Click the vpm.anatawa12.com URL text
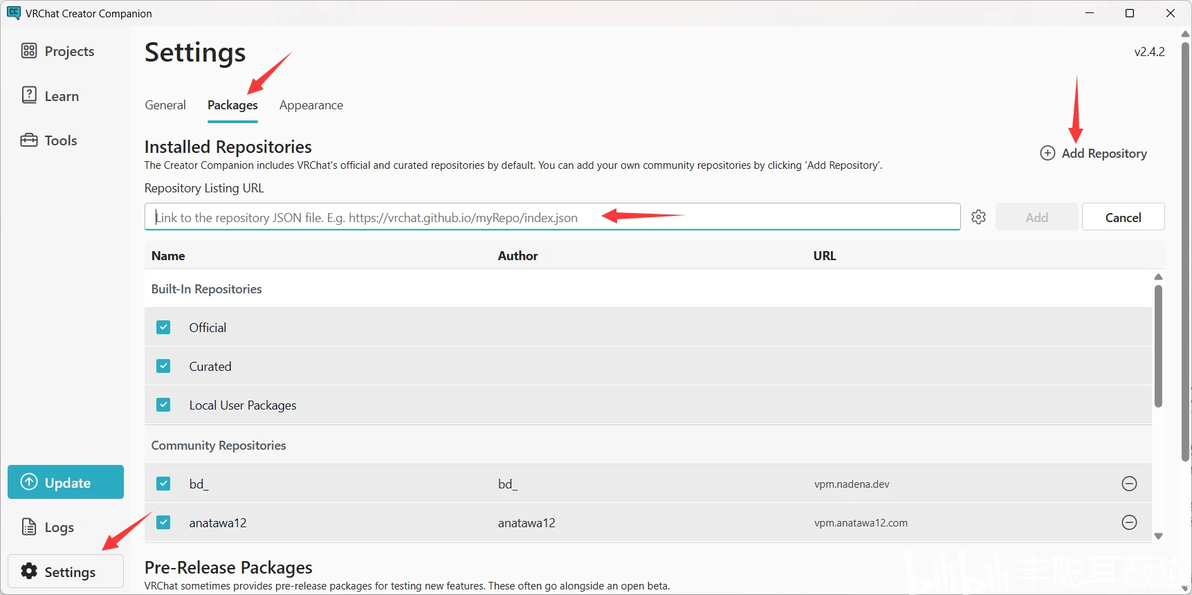This screenshot has height=595, width=1192. tap(861, 523)
